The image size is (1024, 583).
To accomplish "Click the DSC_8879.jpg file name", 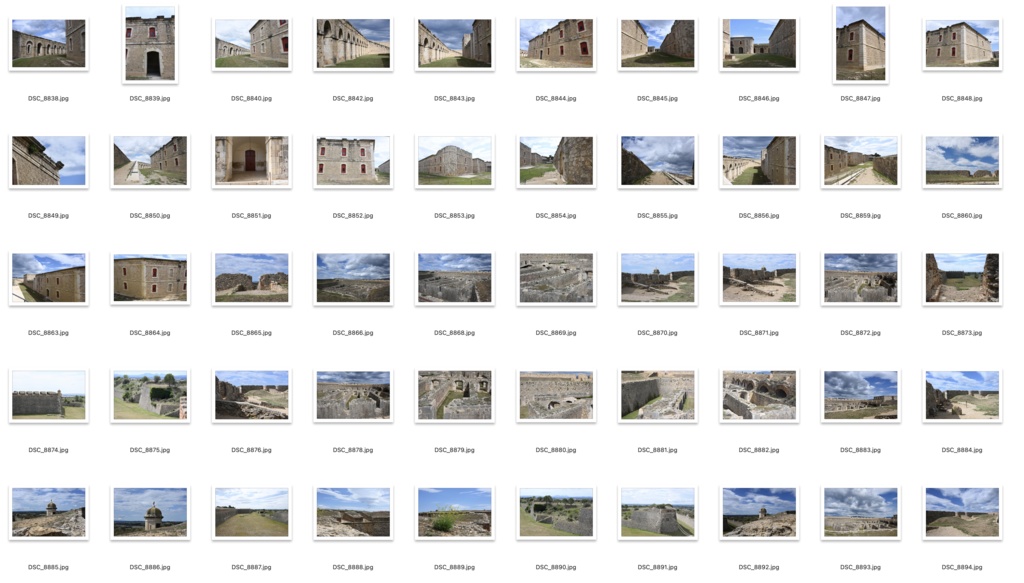I will [455, 450].
